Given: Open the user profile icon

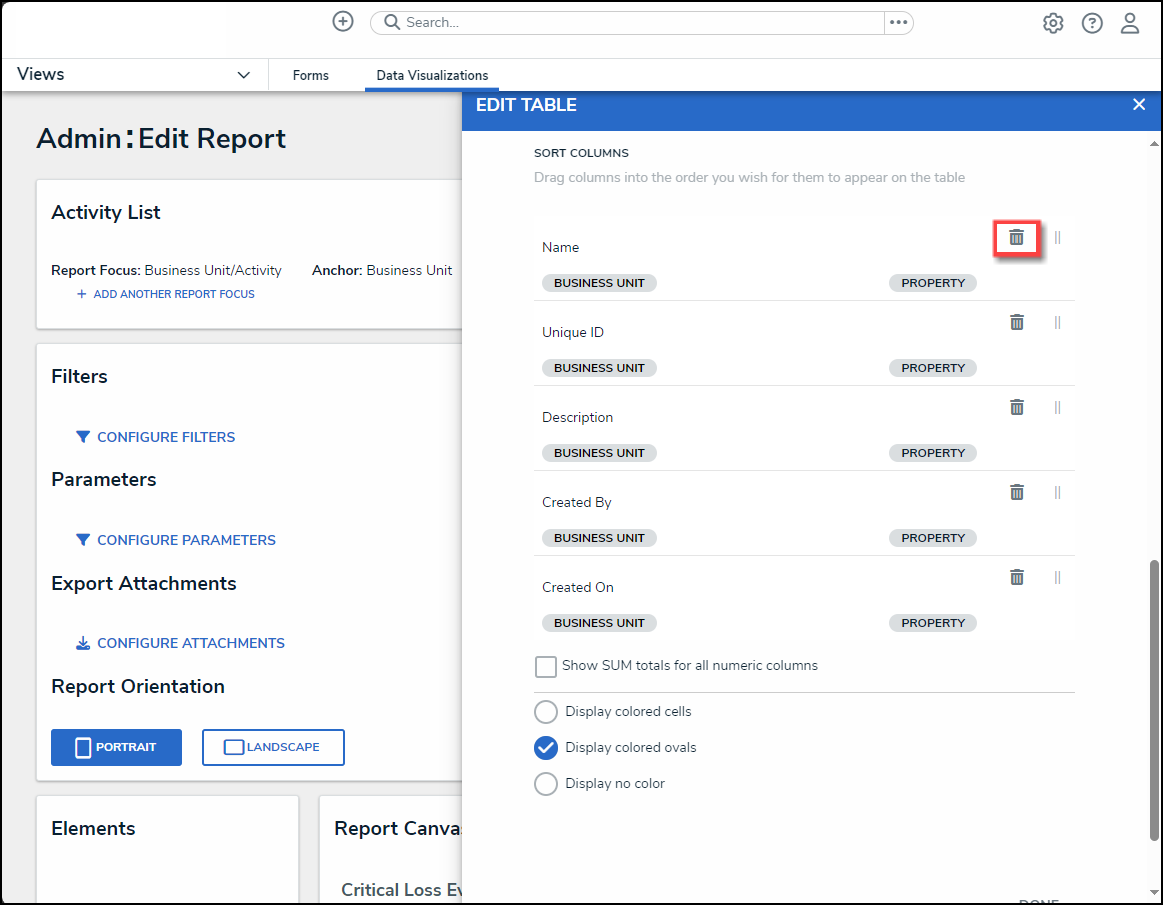Looking at the screenshot, I should point(1130,23).
